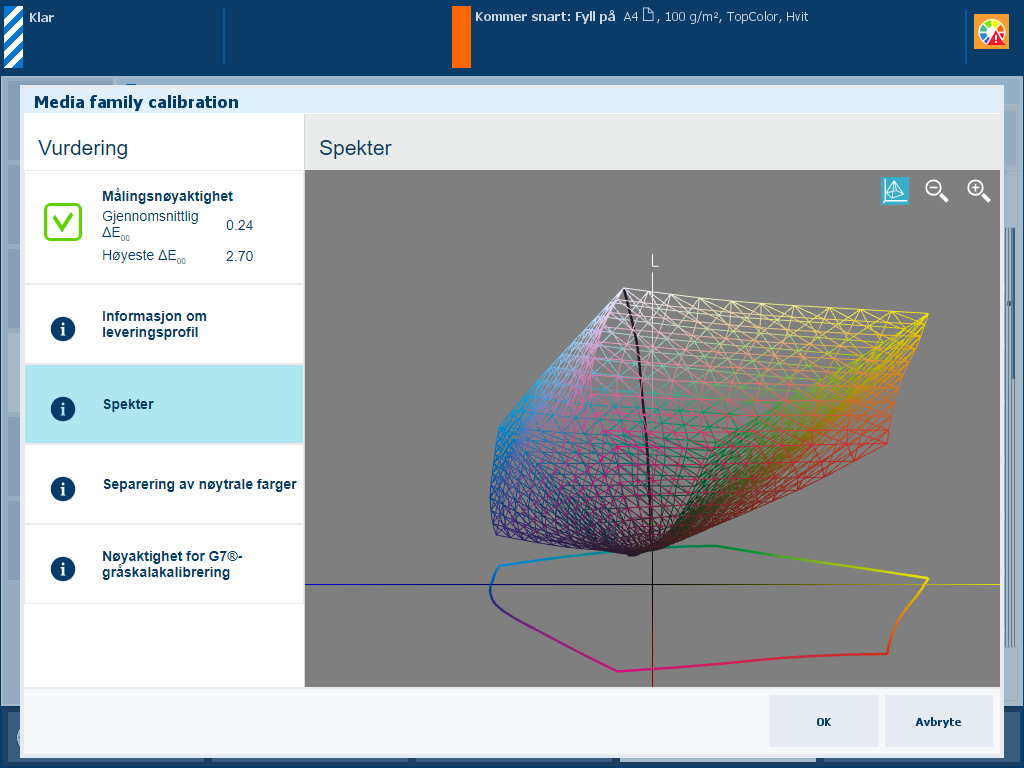Click info icon for G7 gråskalakalibrering
The width and height of the screenshot is (1024, 768).
pyautogui.click(x=63, y=568)
